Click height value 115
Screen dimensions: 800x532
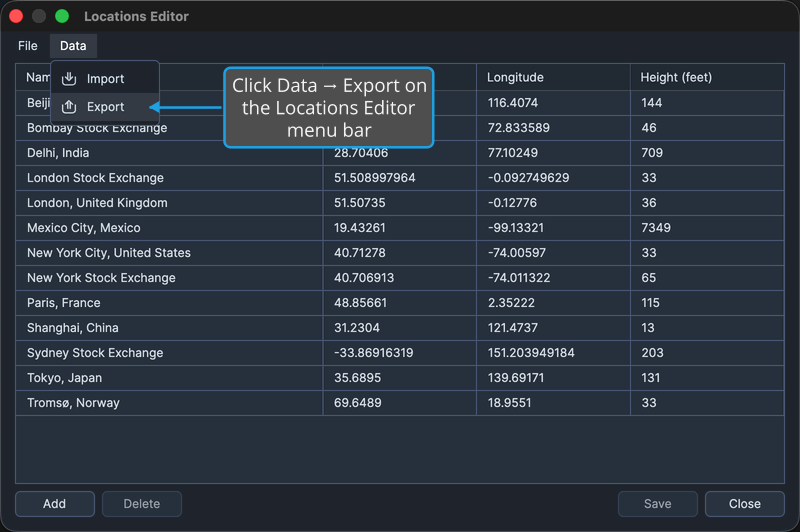point(651,303)
